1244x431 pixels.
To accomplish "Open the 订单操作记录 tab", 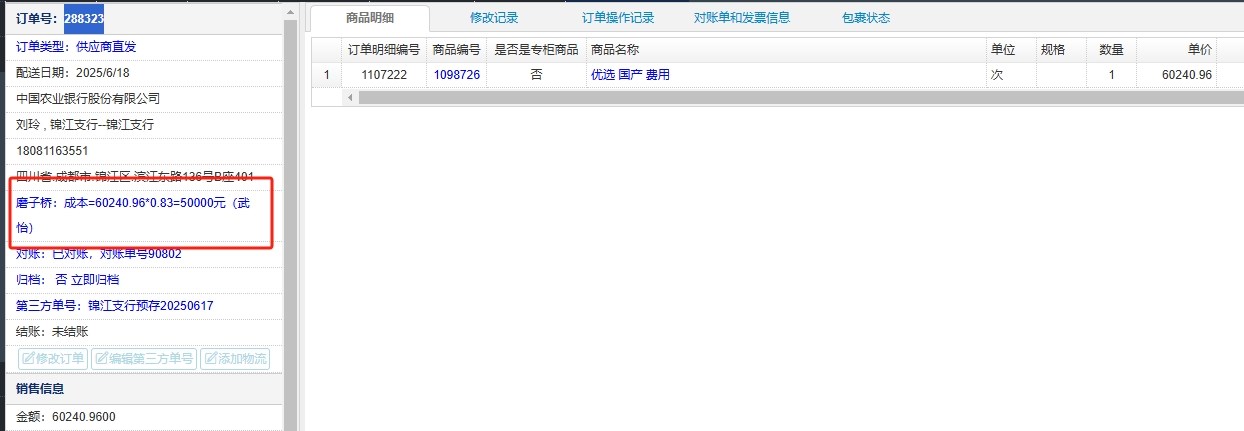I will click(x=618, y=18).
